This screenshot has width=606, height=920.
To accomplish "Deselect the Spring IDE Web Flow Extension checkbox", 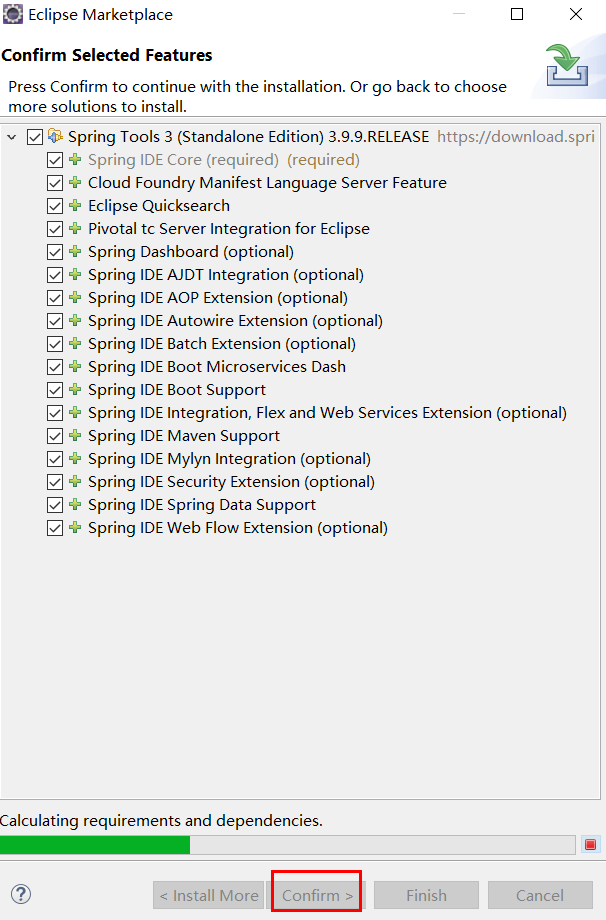I will (x=55, y=528).
